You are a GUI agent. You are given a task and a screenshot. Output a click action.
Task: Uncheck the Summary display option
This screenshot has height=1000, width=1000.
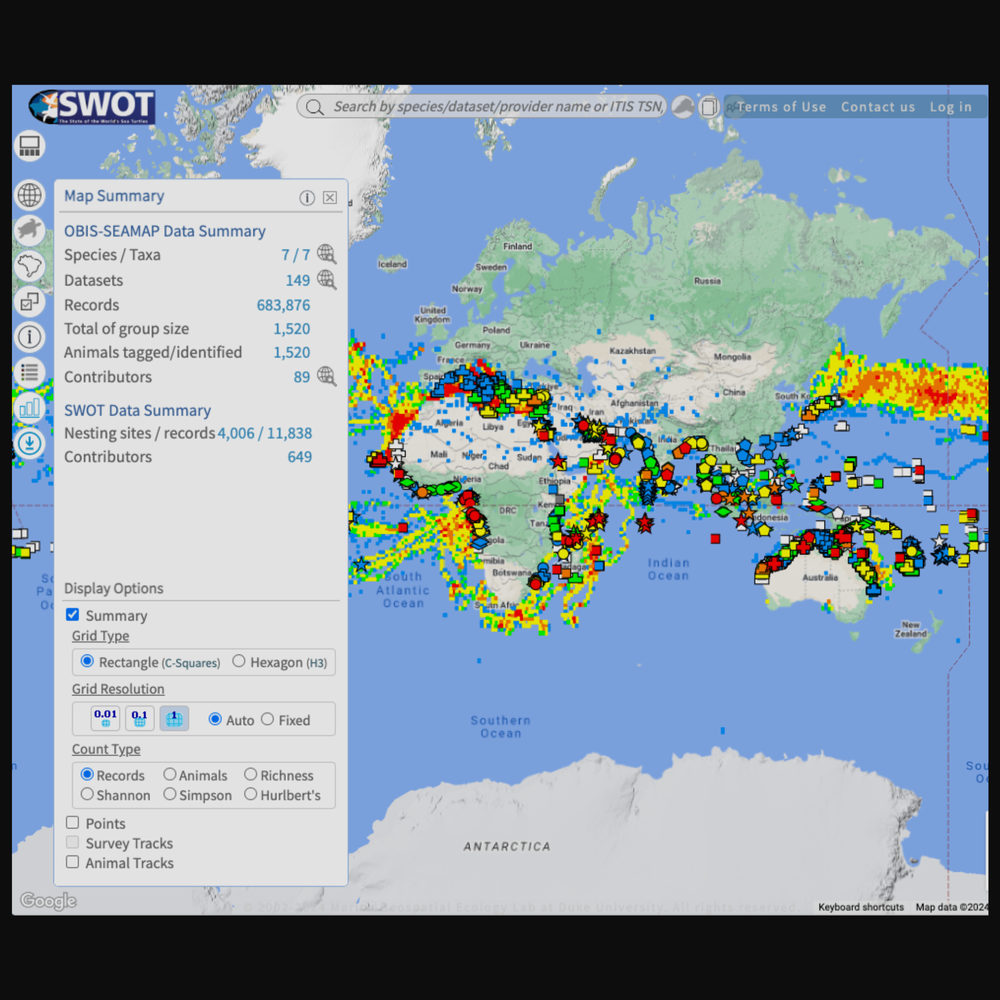pyautogui.click(x=72, y=614)
